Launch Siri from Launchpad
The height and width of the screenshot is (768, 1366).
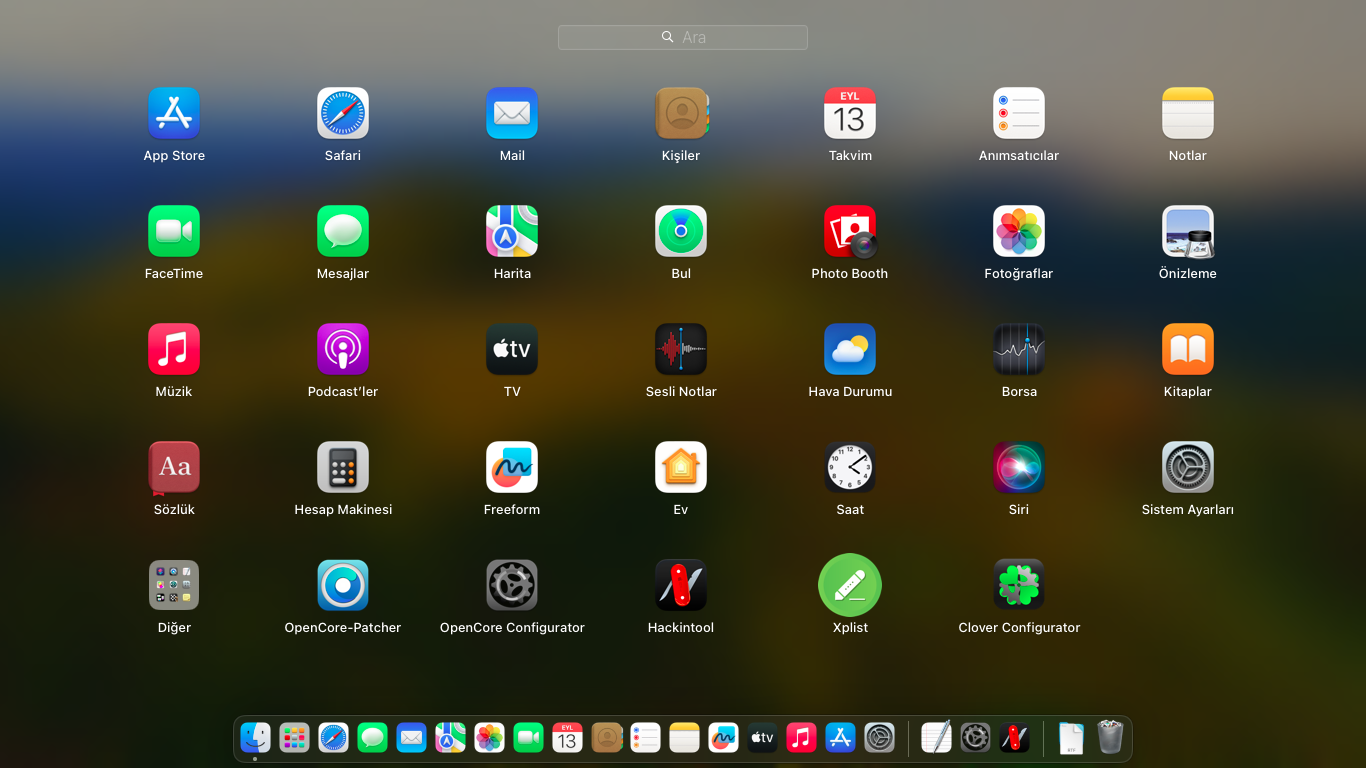tap(1019, 468)
